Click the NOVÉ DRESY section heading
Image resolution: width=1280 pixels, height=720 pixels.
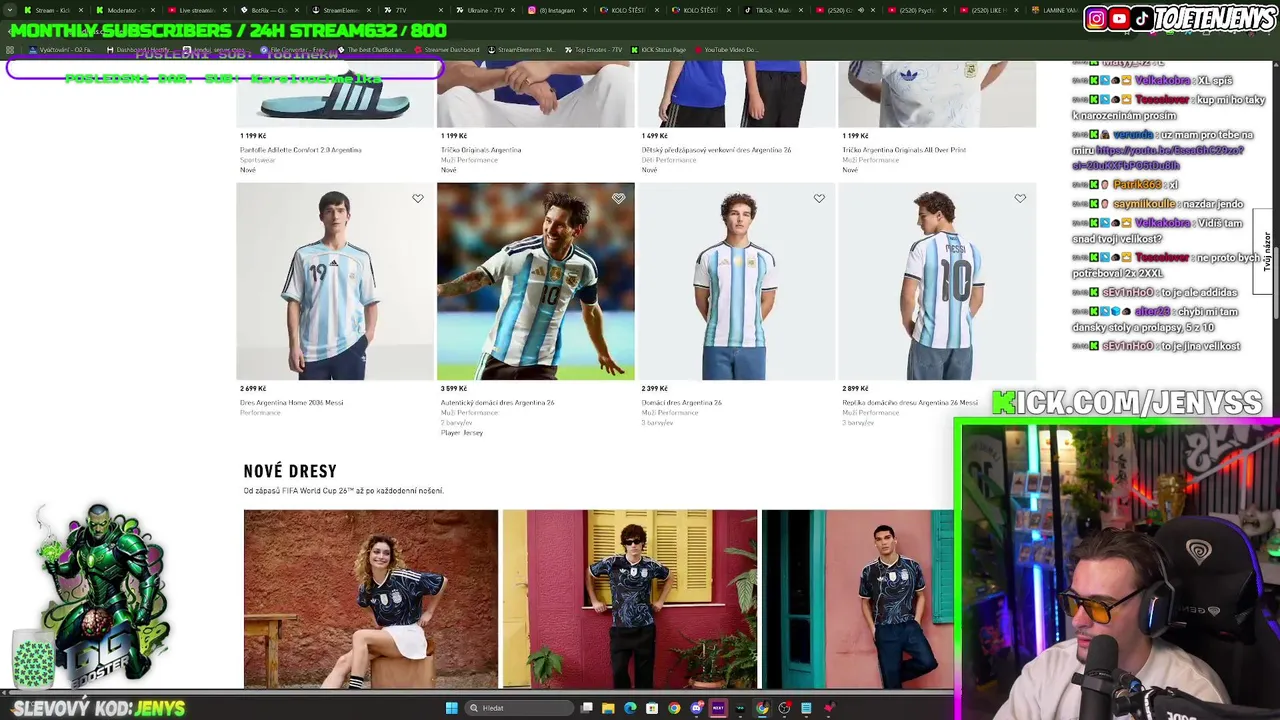click(x=290, y=471)
